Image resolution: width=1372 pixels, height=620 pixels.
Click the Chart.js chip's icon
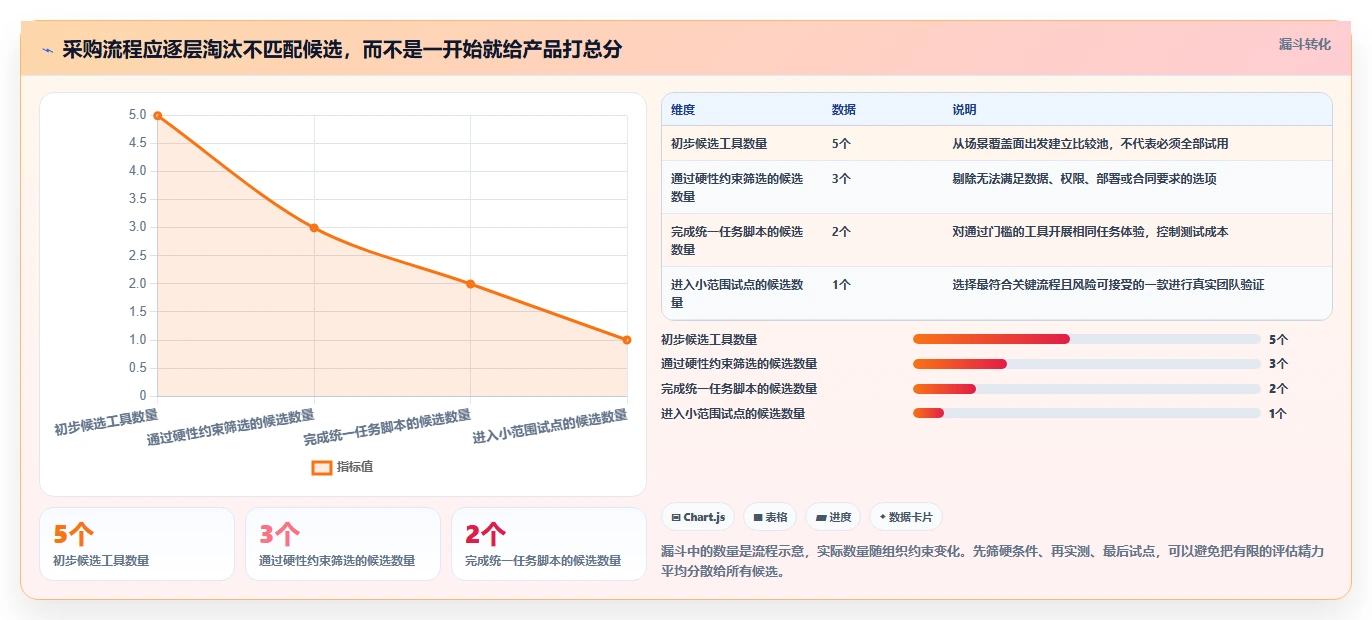click(x=676, y=518)
